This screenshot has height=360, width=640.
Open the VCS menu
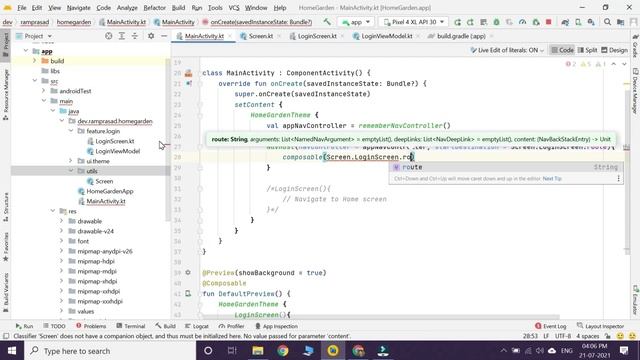(234, 8)
